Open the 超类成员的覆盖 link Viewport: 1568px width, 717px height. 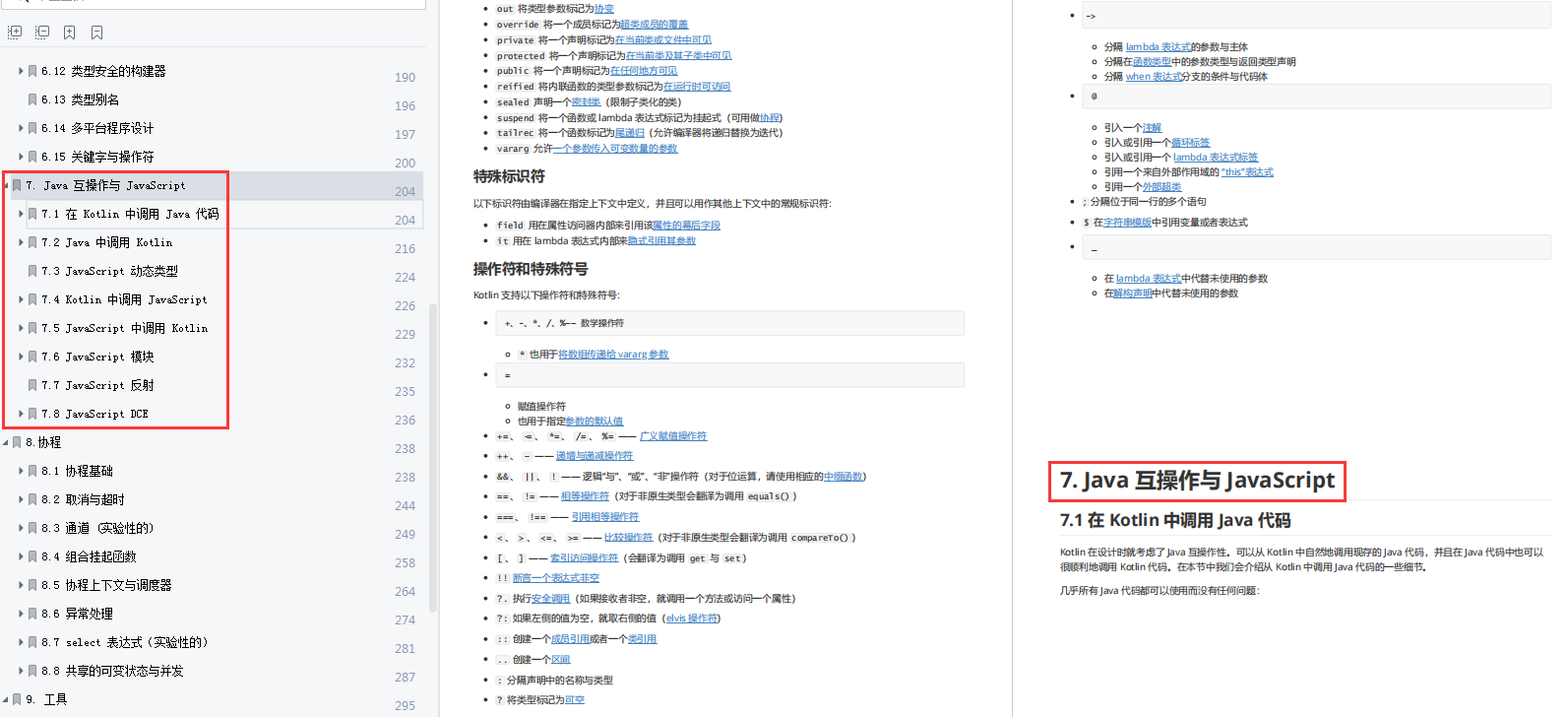point(655,25)
